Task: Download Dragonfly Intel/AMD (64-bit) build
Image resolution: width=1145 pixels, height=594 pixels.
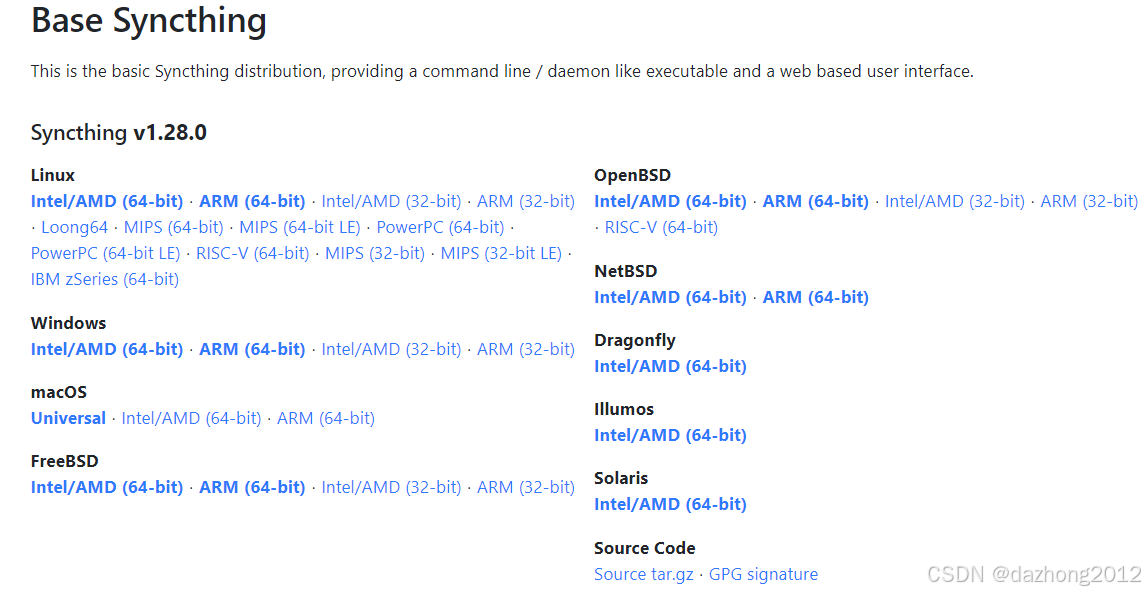Action: [x=670, y=366]
